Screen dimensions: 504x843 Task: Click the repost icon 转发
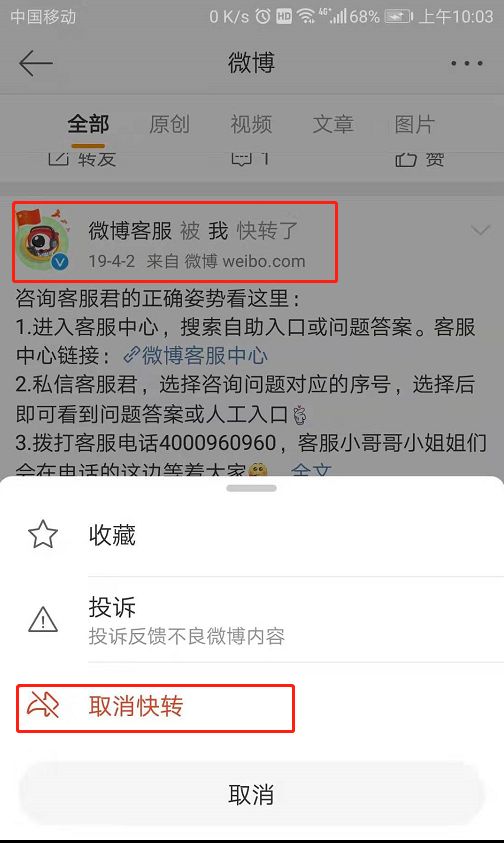[x=59, y=158]
